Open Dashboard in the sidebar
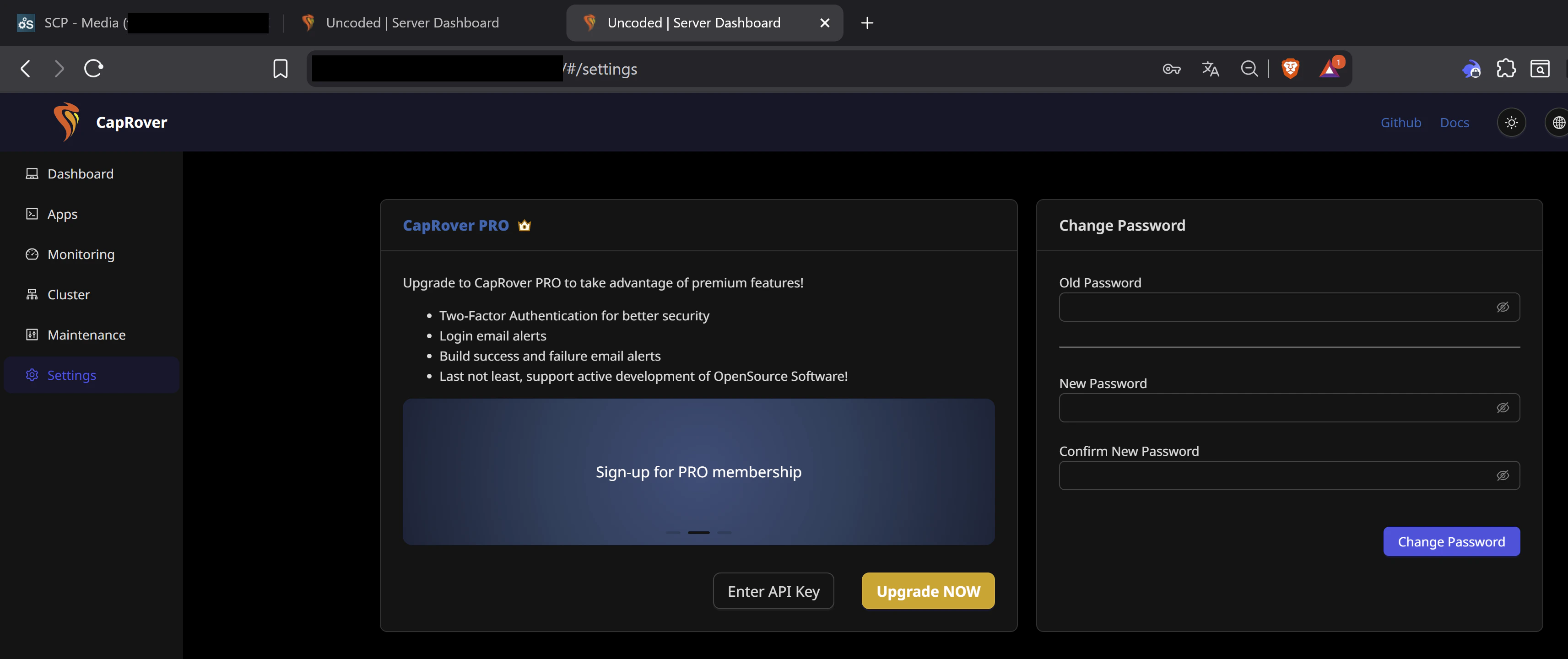 tap(91, 174)
